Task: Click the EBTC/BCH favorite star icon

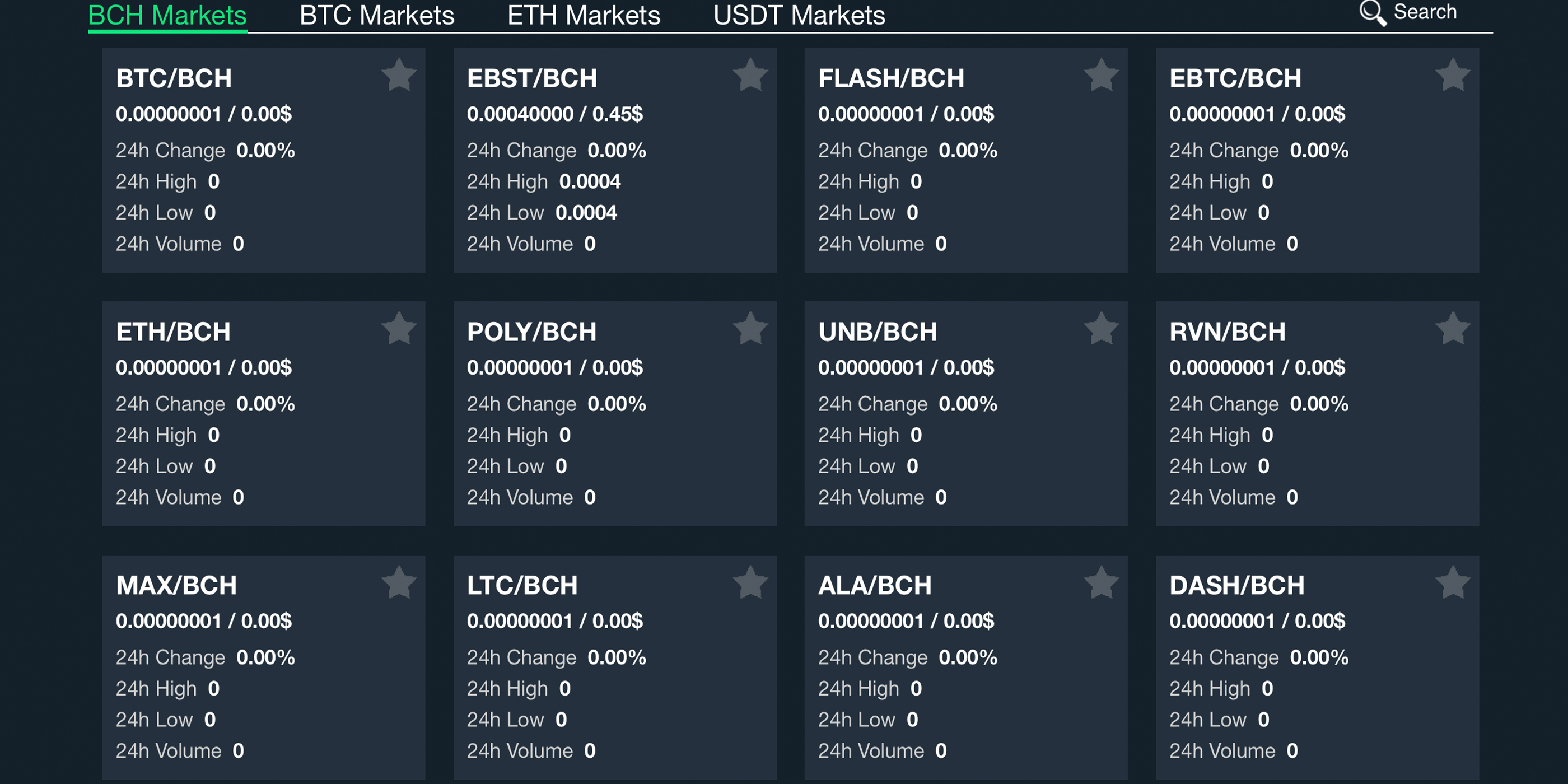Action: 1452,76
